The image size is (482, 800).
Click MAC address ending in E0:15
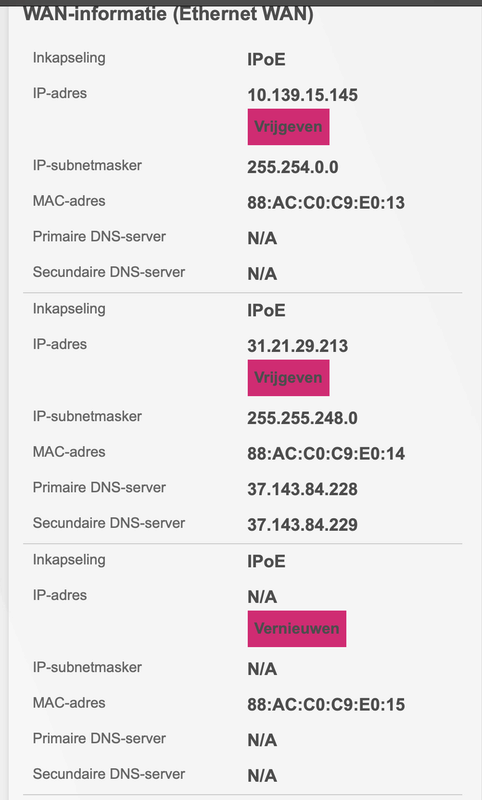click(x=326, y=705)
